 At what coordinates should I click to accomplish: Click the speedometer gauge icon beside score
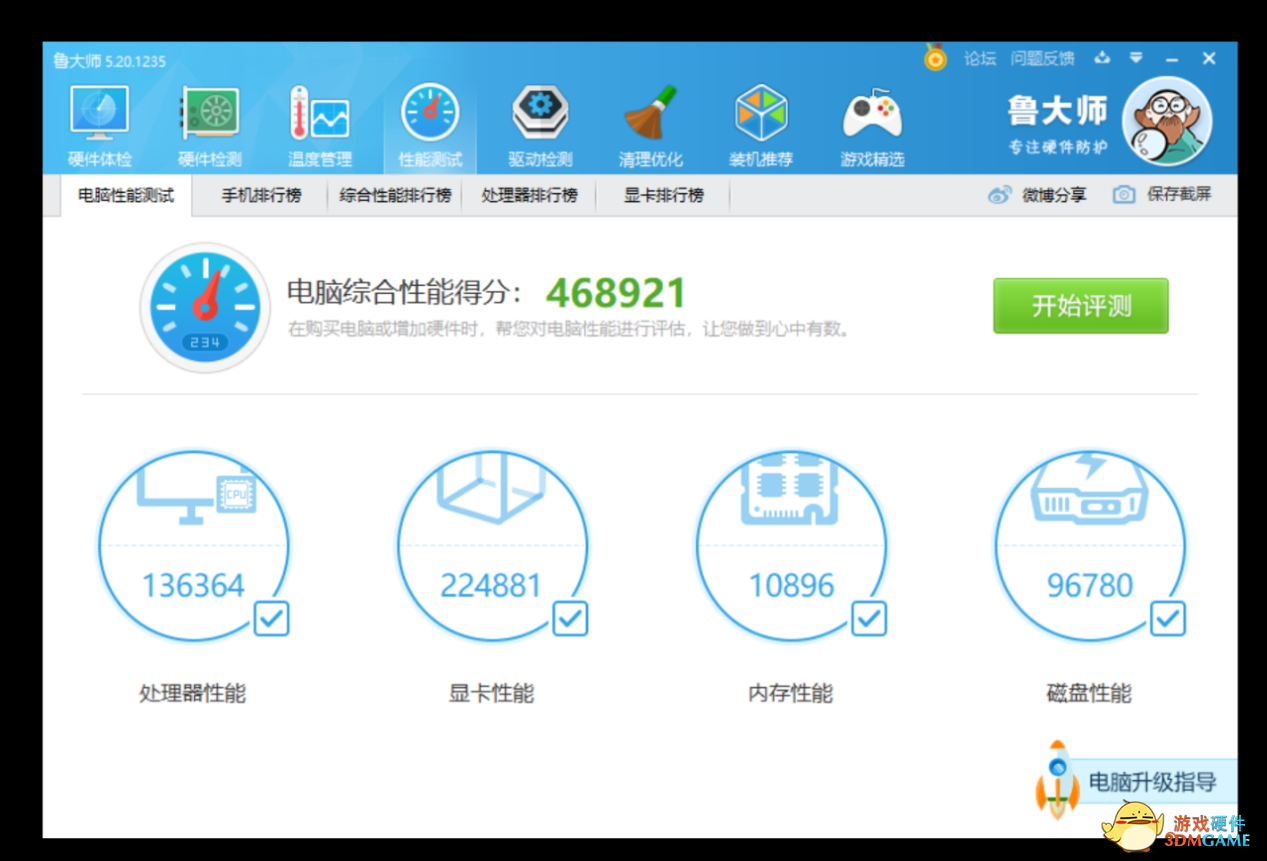point(205,307)
